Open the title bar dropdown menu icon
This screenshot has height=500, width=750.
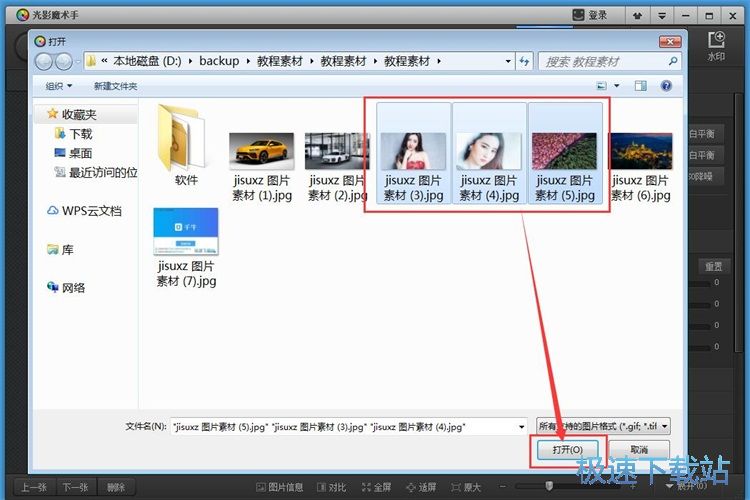pyautogui.click(x=662, y=16)
